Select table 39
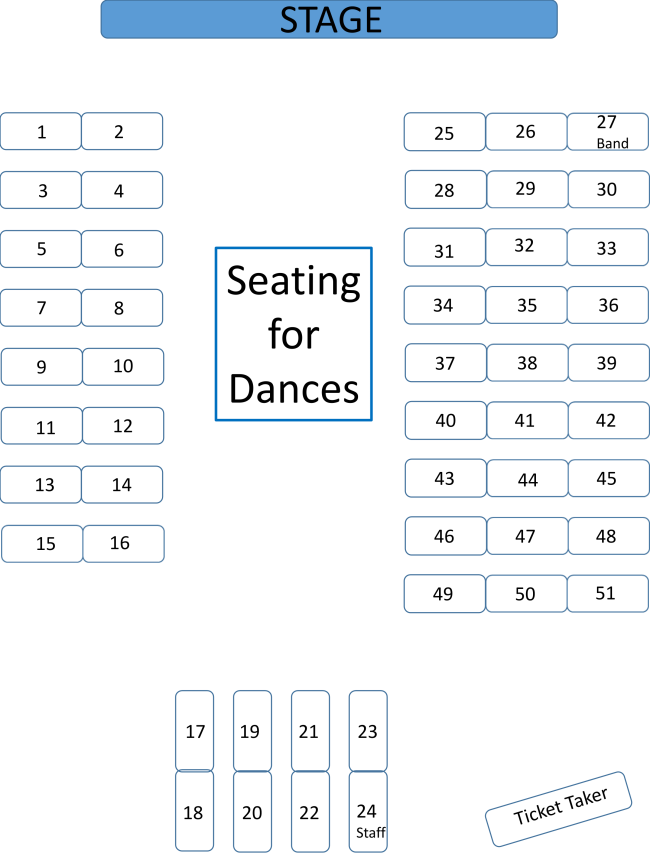Image resolution: width=650 pixels, height=853 pixels. click(x=609, y=362)
